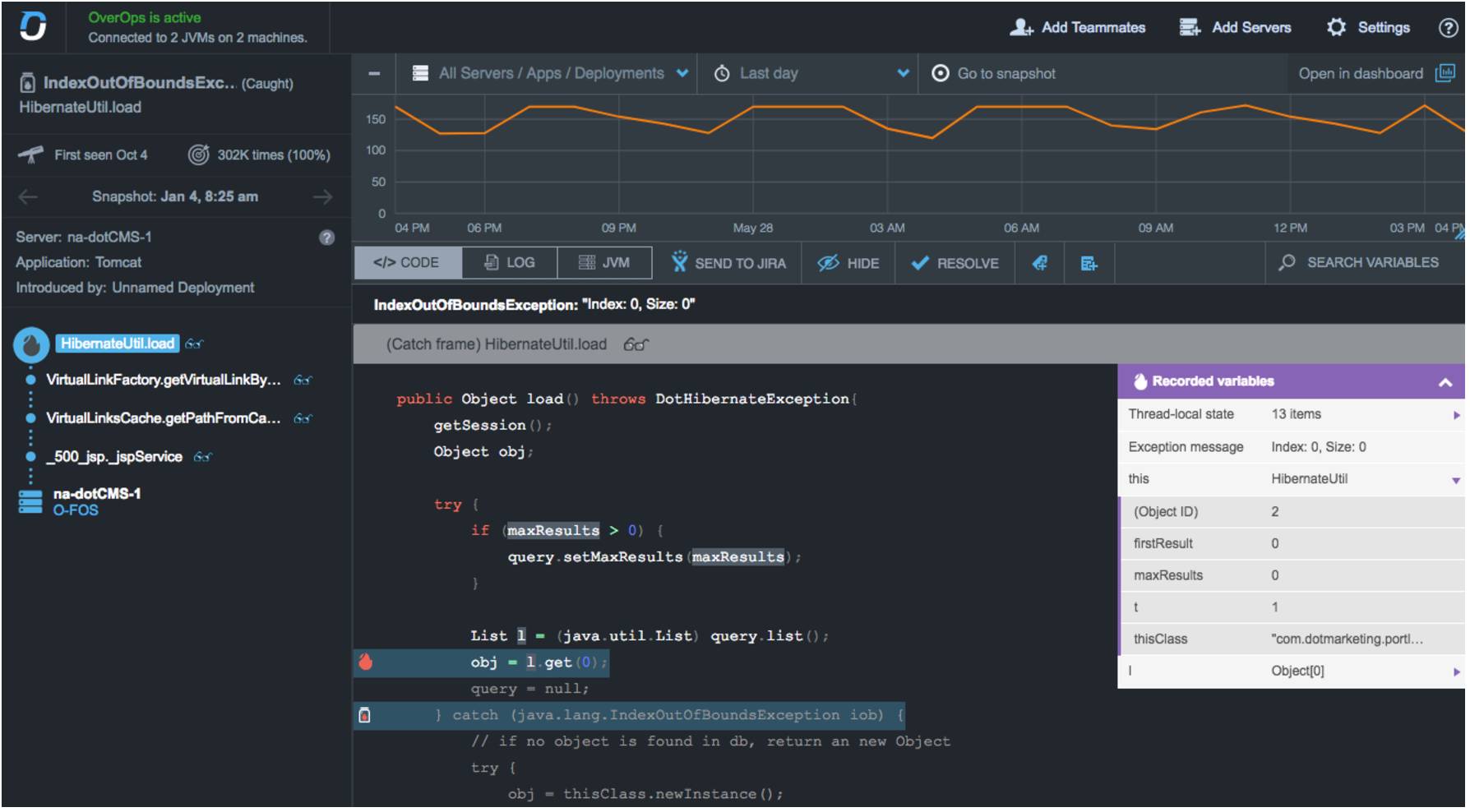Click the Add Teammates person icon

(x=1021, y=27)
